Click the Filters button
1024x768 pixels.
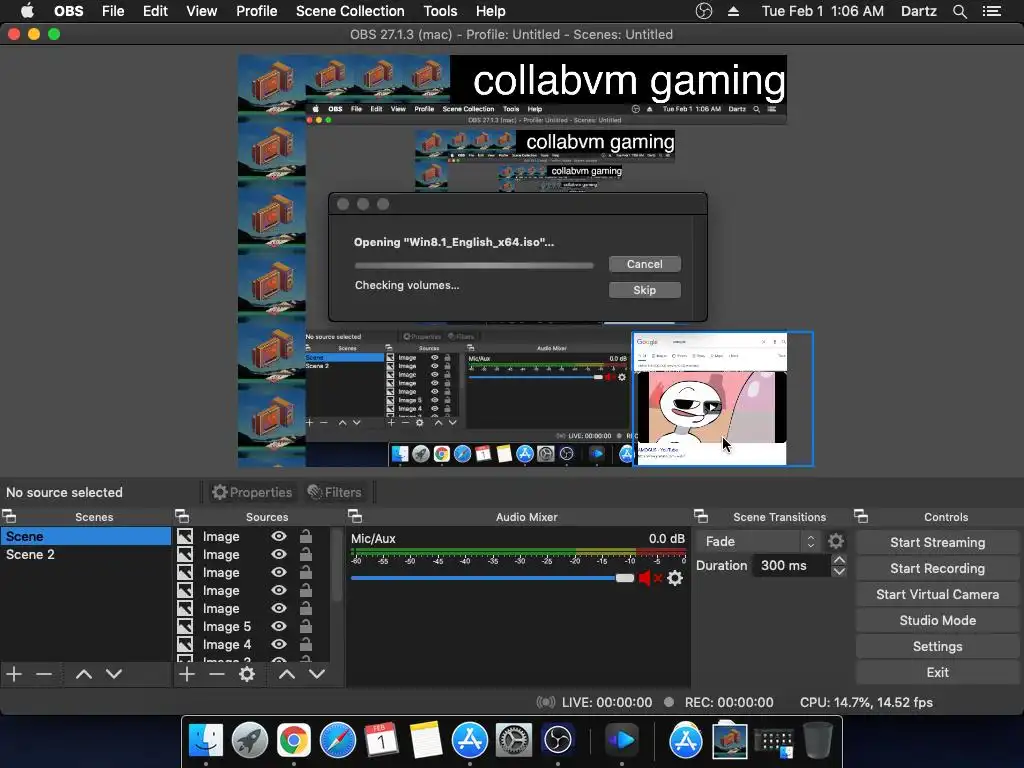[x=334, y=492]
